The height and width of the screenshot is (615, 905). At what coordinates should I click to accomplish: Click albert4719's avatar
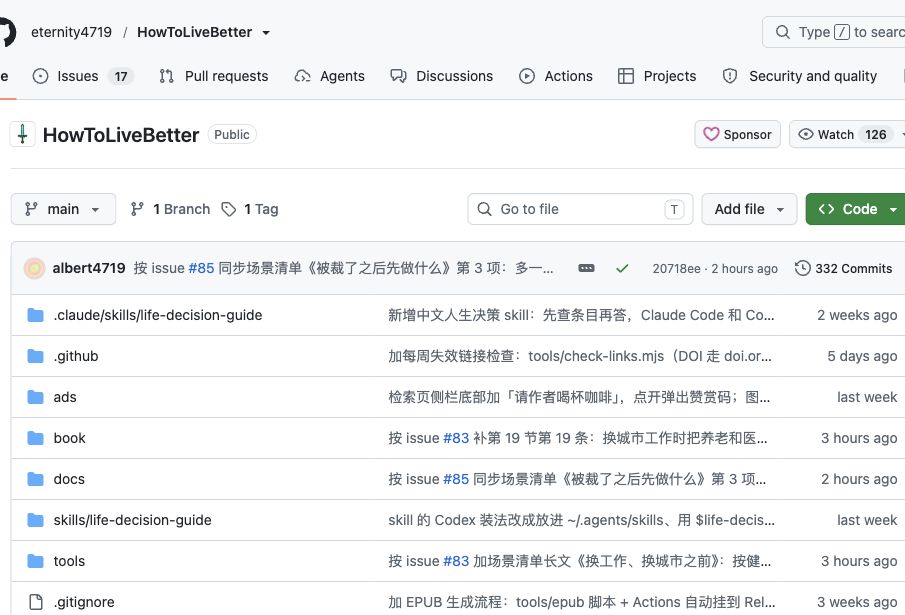34,268
